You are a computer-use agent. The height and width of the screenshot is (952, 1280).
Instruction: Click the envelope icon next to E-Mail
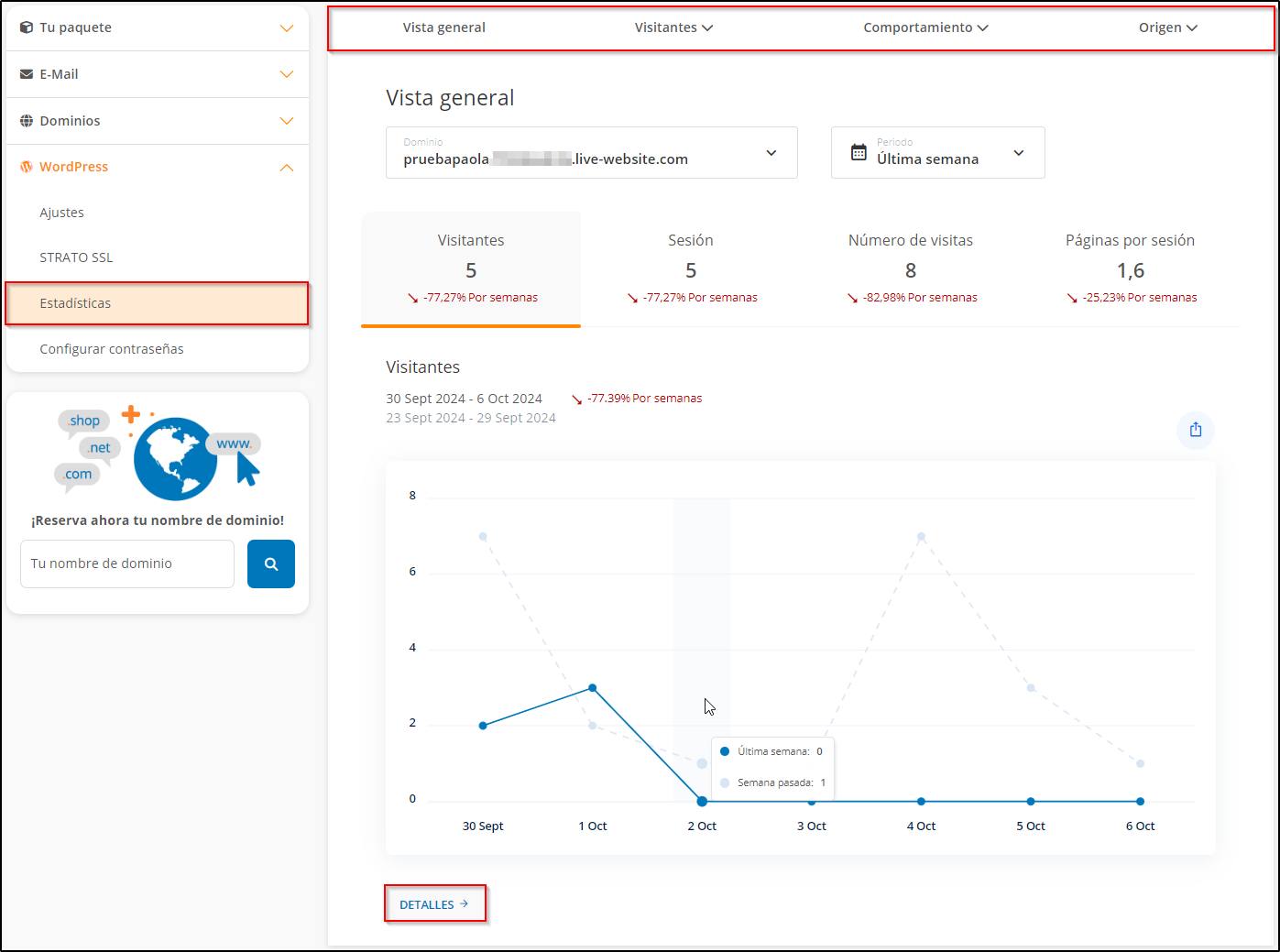27,74
